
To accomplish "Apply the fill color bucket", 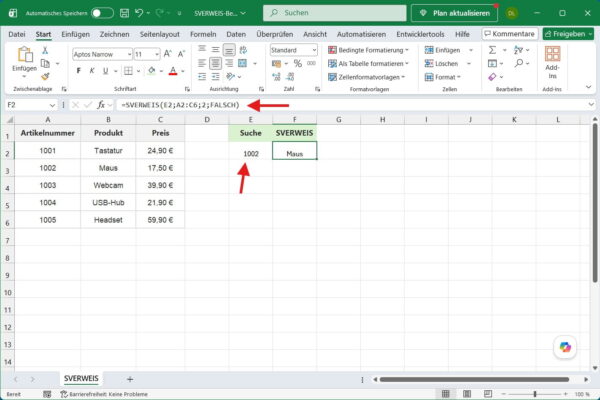I will (152, 71).
